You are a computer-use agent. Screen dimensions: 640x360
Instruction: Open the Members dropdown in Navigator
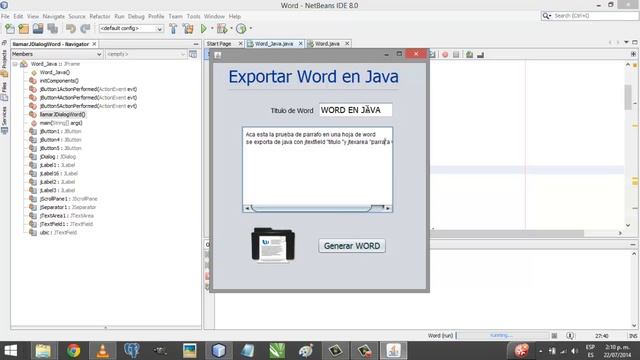57,54
